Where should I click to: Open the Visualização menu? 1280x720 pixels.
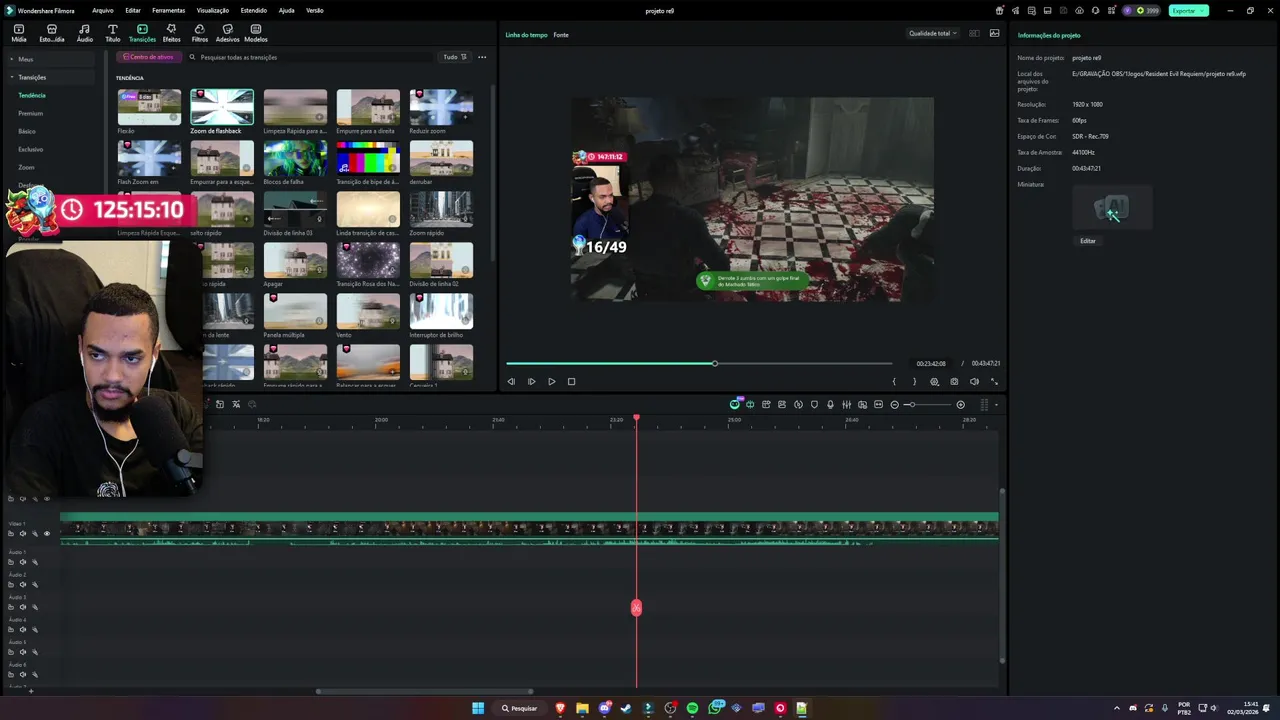tap(213, 10)
